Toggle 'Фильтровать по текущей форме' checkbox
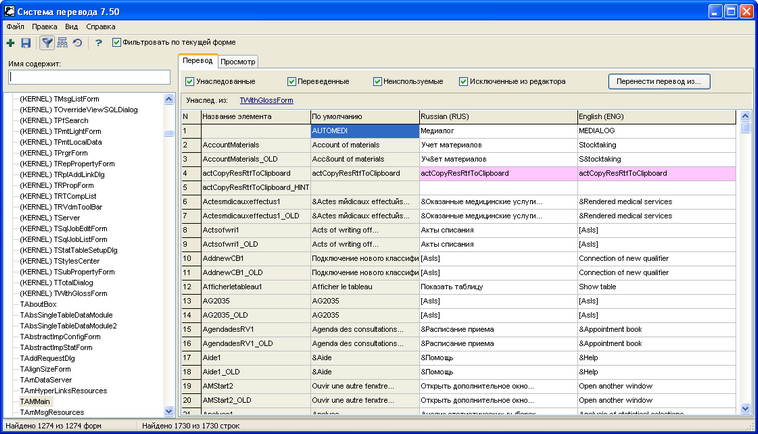Image resolution: width=758 pixels, height=434 pixels. click(116, 43)
